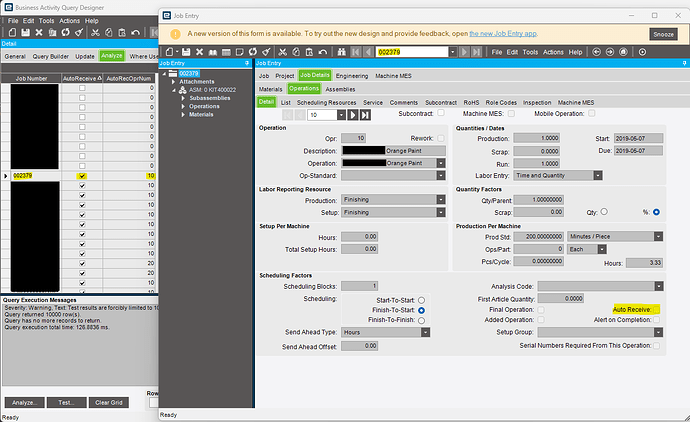Viewport: 690px width, 422px height.
Task: Toggle the Mobile Operation checkbox
Action: coord(591,114)
